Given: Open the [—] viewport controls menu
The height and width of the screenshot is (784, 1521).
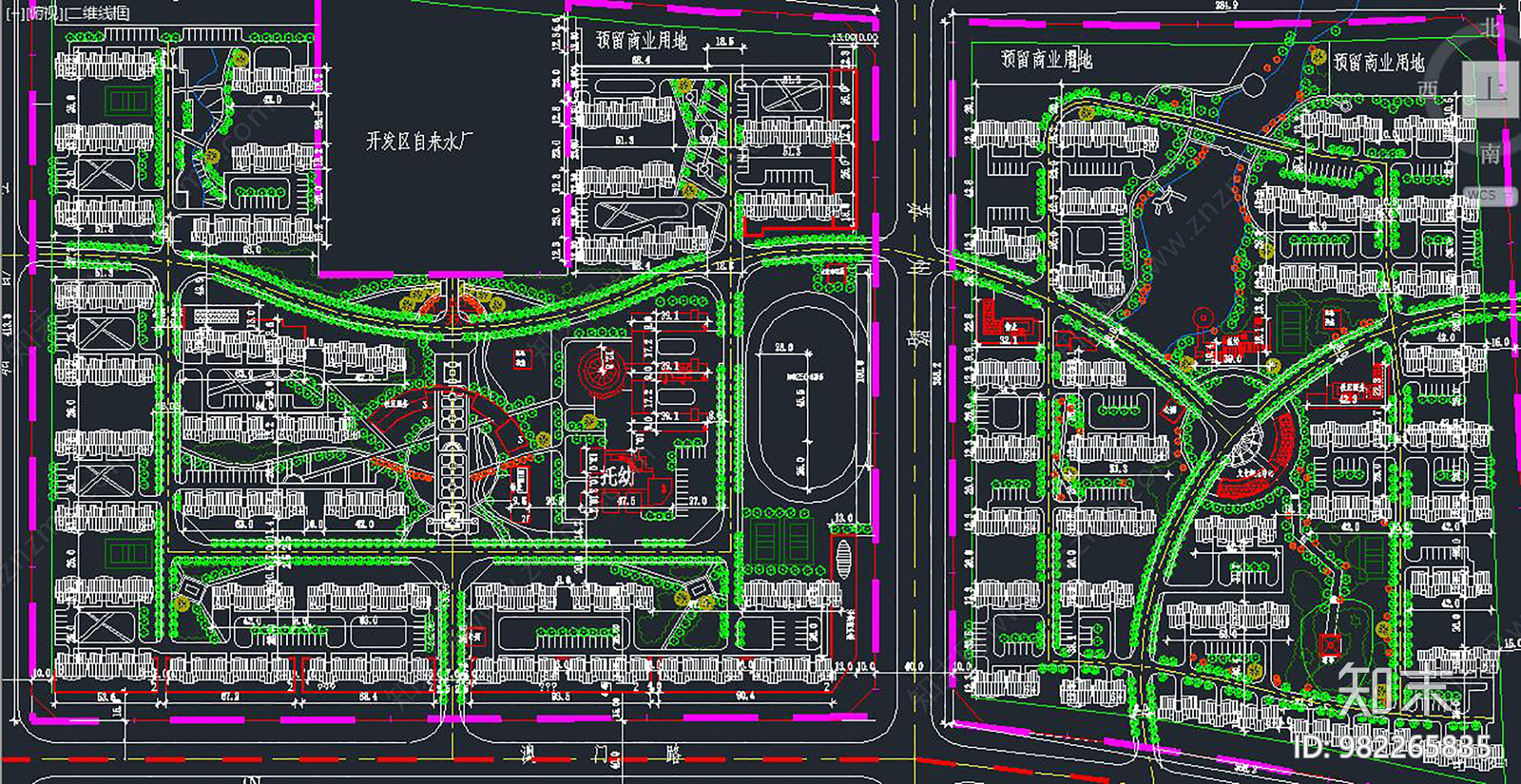Looking at the screenshot, I should pos(14,13).
